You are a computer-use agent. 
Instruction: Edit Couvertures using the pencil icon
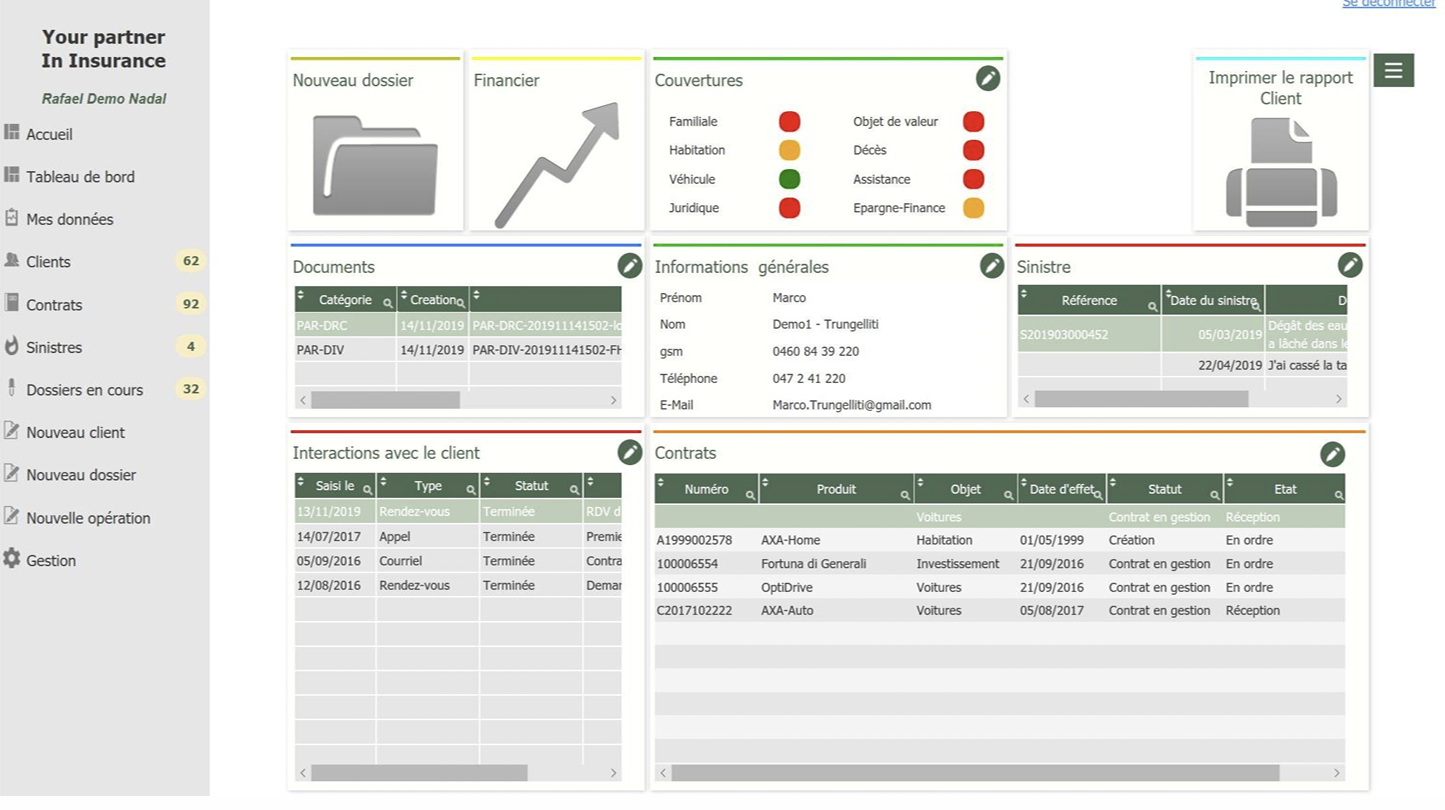click(x=987, y=79)
